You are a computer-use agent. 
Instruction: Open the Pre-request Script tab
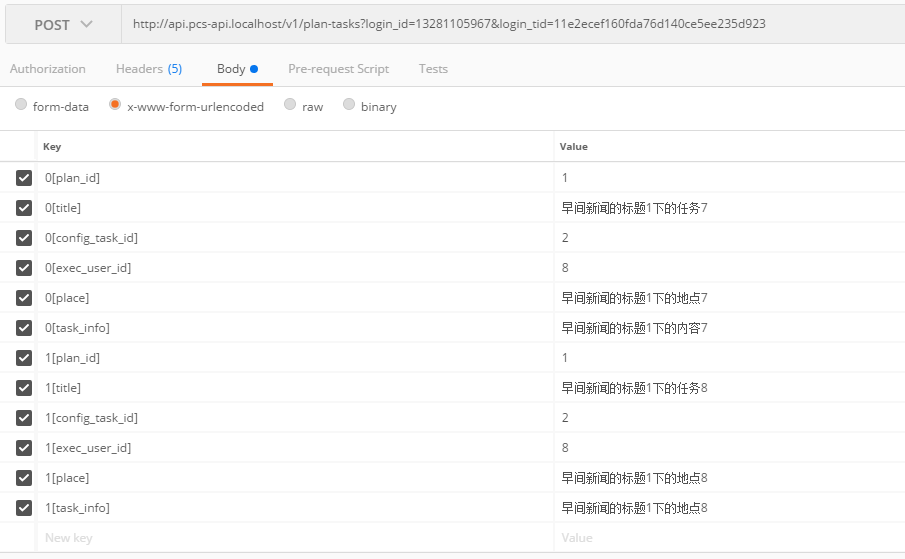(338, 69)
